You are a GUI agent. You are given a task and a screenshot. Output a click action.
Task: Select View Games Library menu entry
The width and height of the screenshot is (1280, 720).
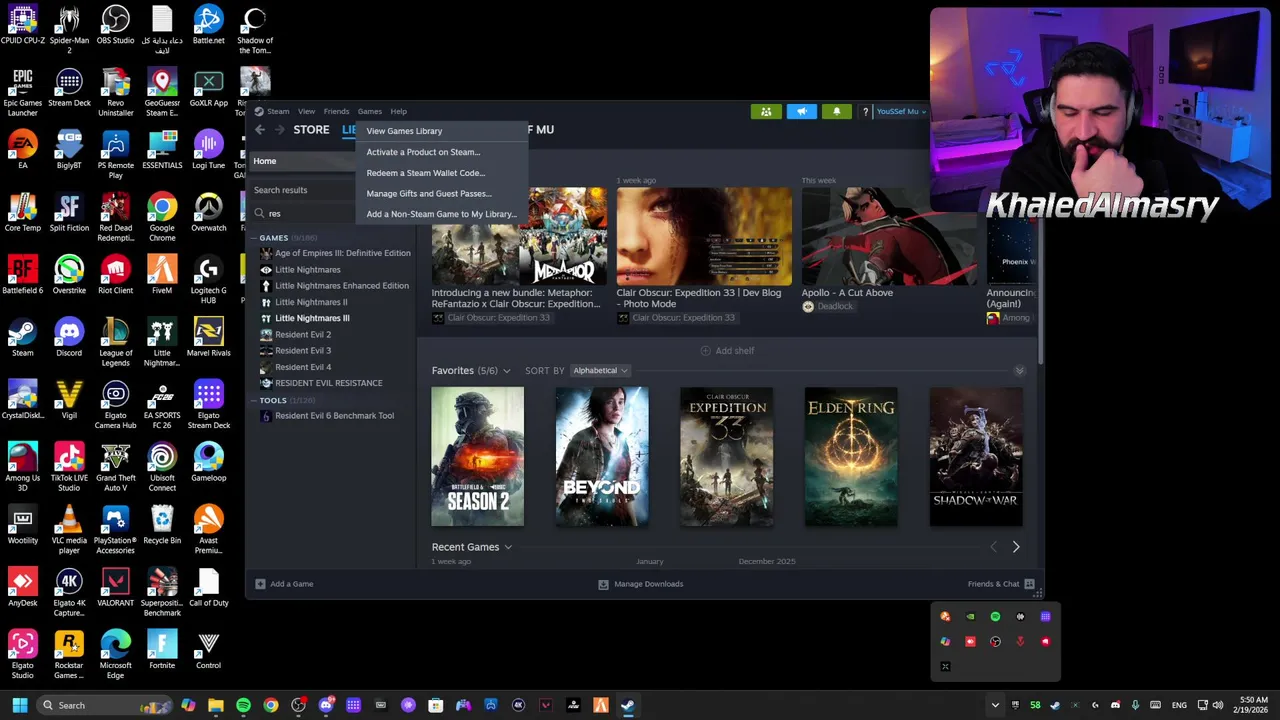coord(441,131)
